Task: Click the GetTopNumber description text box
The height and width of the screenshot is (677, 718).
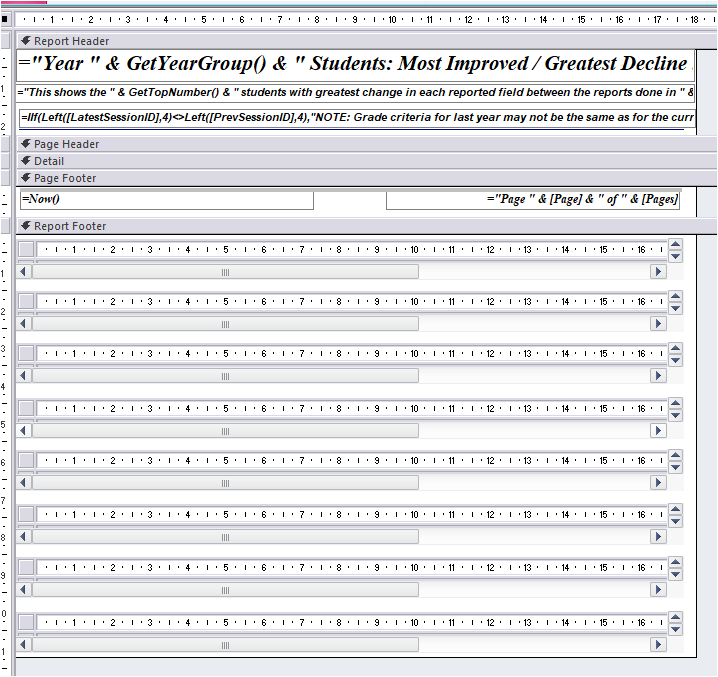Action: click(355, 93)
